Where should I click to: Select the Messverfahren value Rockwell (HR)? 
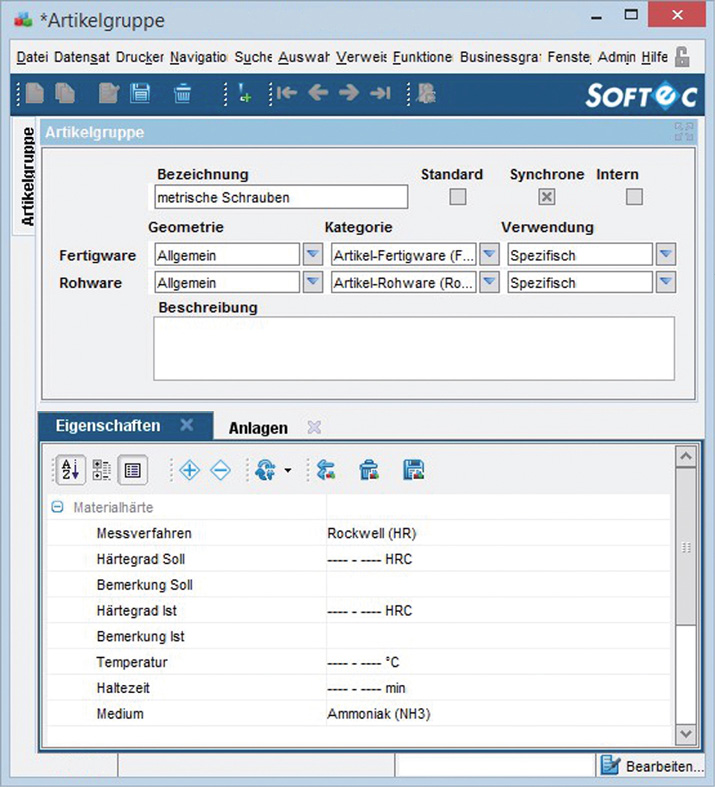pos(372,533)
